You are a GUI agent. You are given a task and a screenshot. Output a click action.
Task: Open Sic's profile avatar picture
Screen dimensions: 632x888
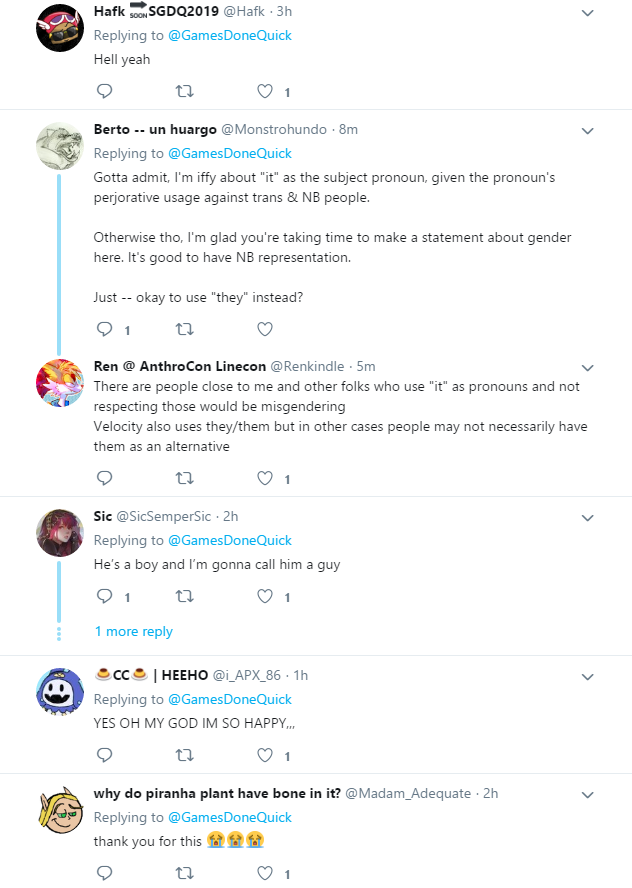(60, 533)
